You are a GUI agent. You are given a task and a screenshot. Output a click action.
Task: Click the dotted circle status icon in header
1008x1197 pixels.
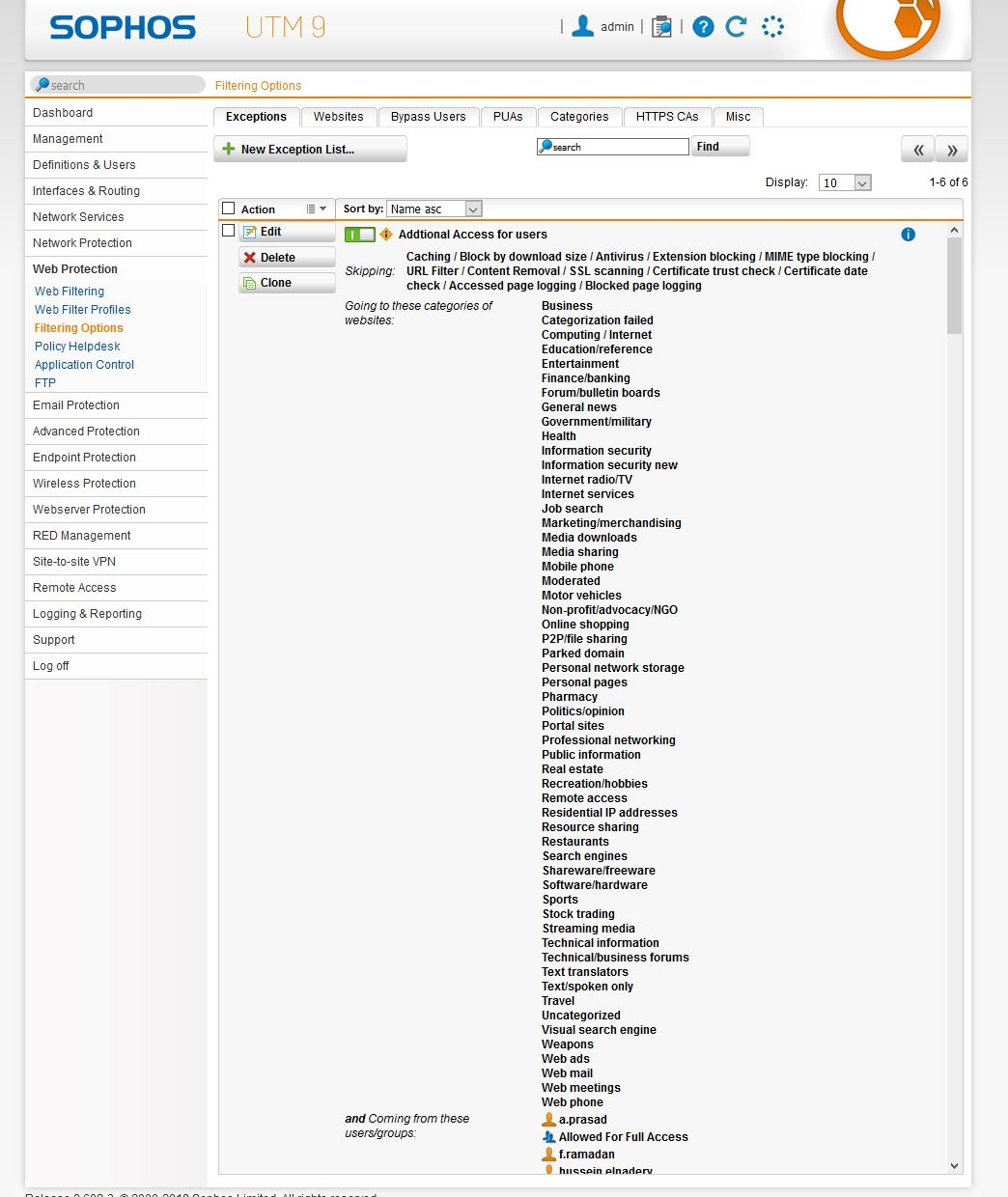(772, 27)
